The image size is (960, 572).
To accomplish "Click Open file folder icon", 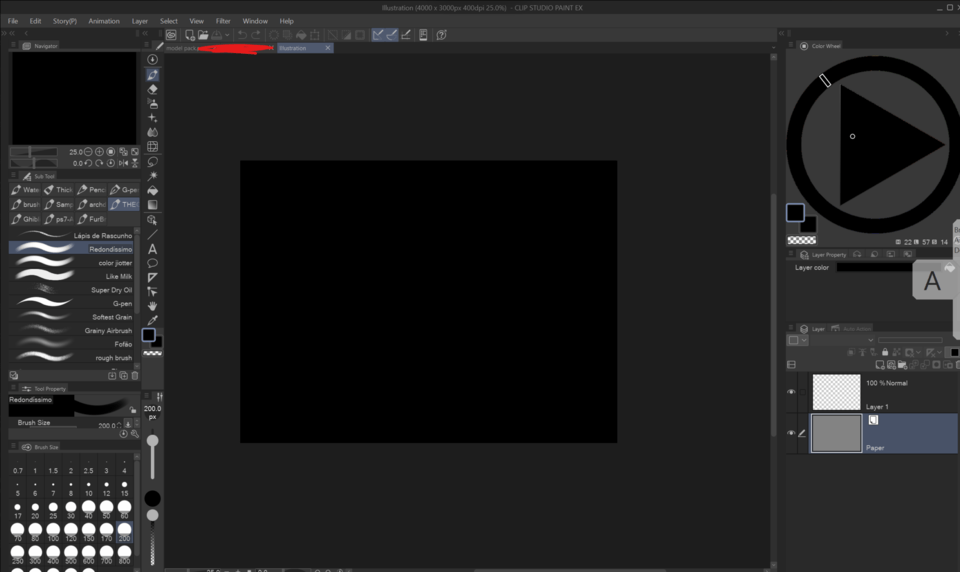I will click(203, 35).
